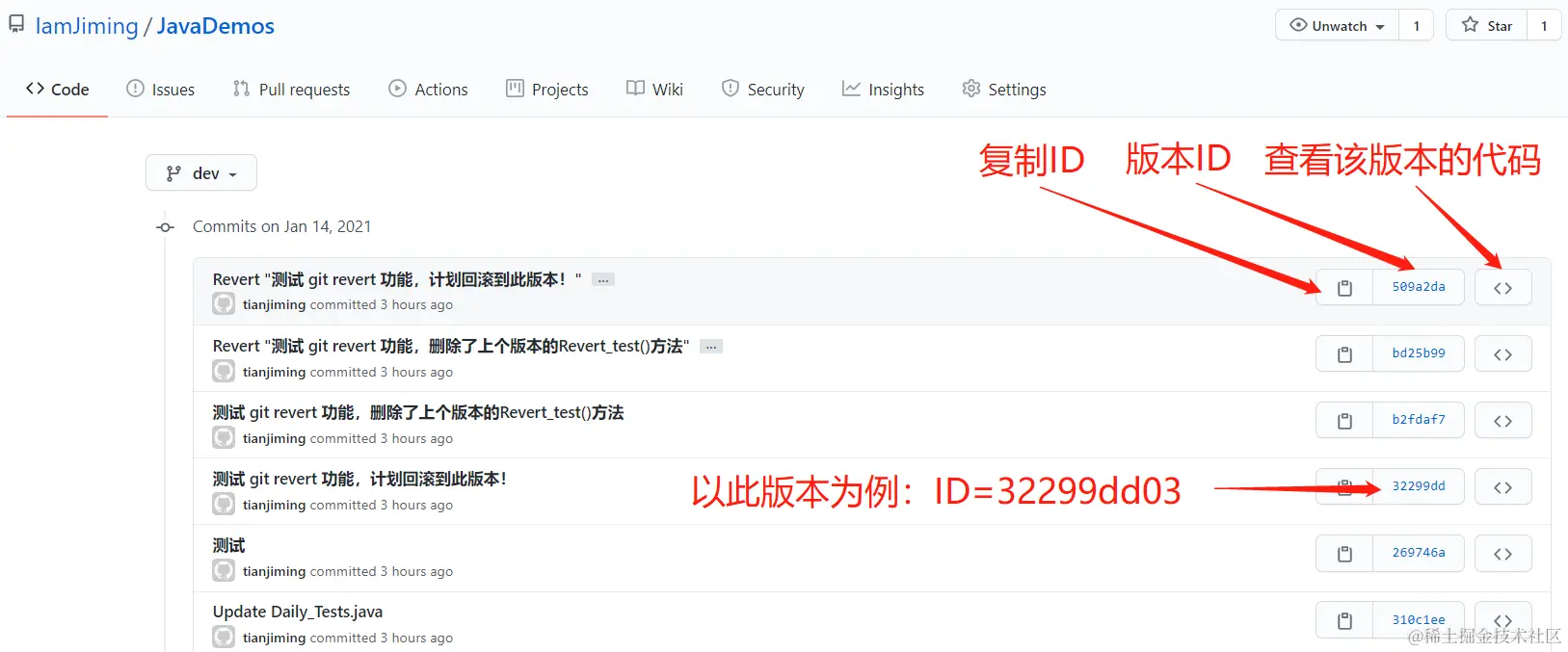Browse repository at commit 32299dd
1568x652 pixels.
point(1502,486)
